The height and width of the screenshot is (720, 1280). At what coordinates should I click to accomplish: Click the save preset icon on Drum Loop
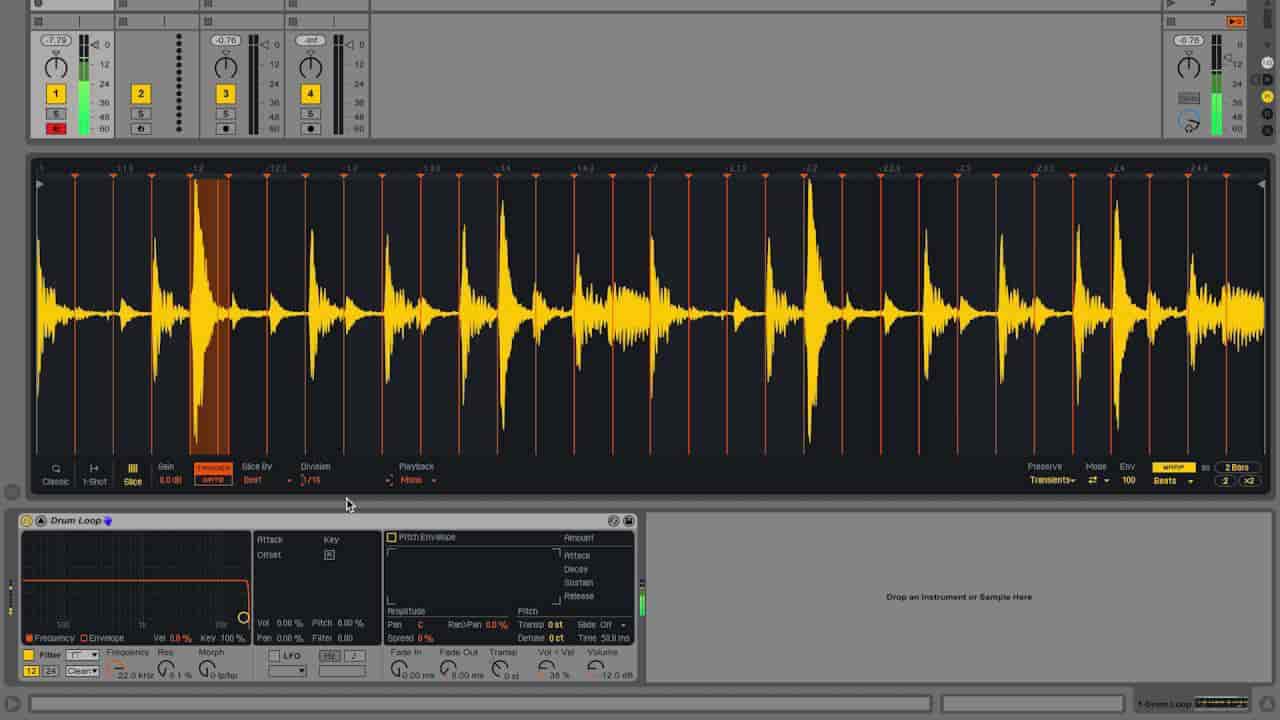629,521
